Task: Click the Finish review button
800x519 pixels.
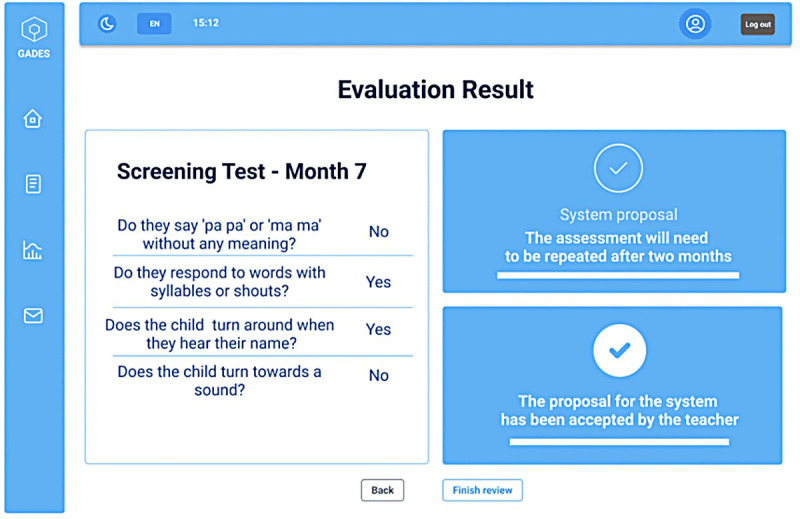Action: click(482, 490)
